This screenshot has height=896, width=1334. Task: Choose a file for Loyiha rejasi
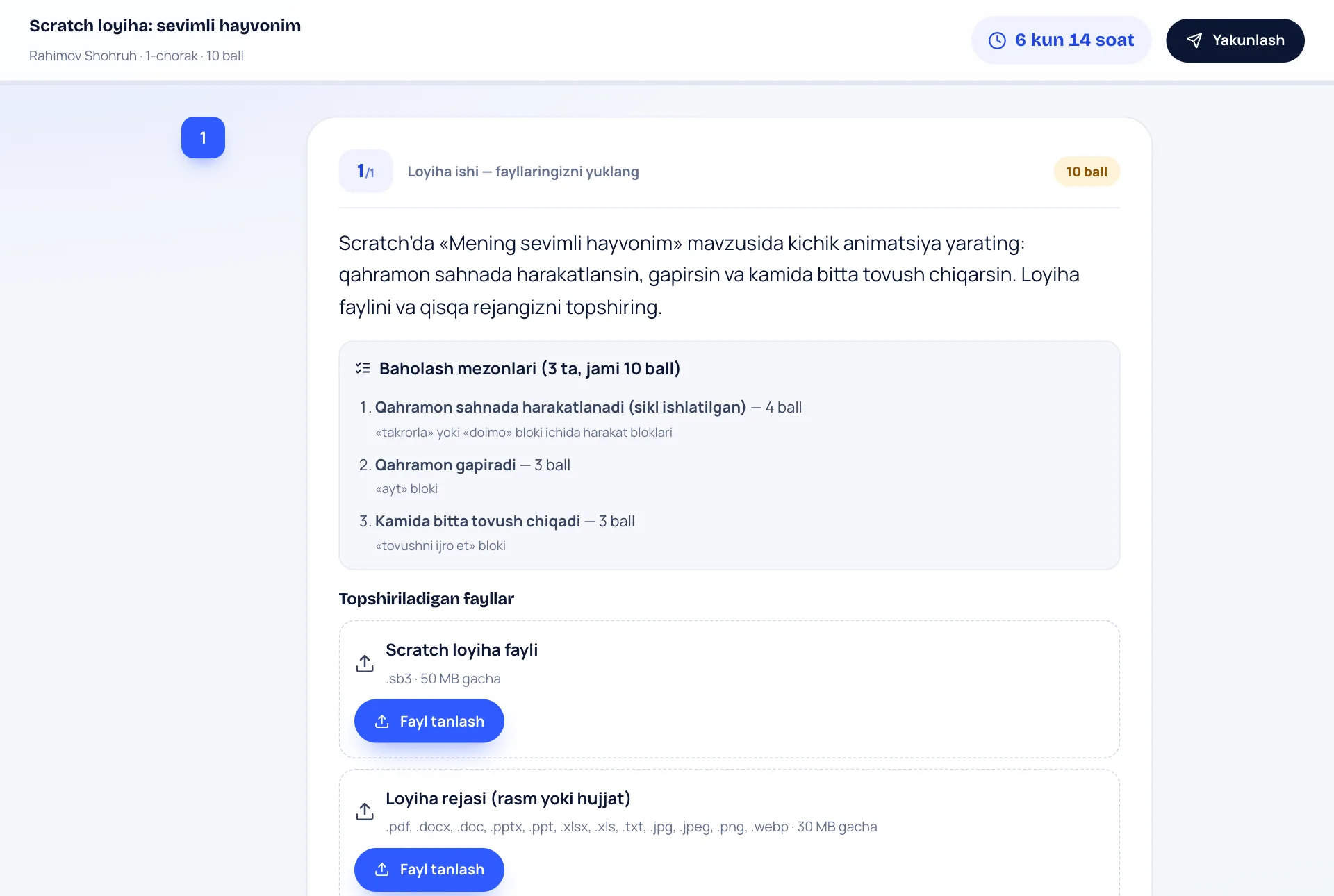click(429, 870)
